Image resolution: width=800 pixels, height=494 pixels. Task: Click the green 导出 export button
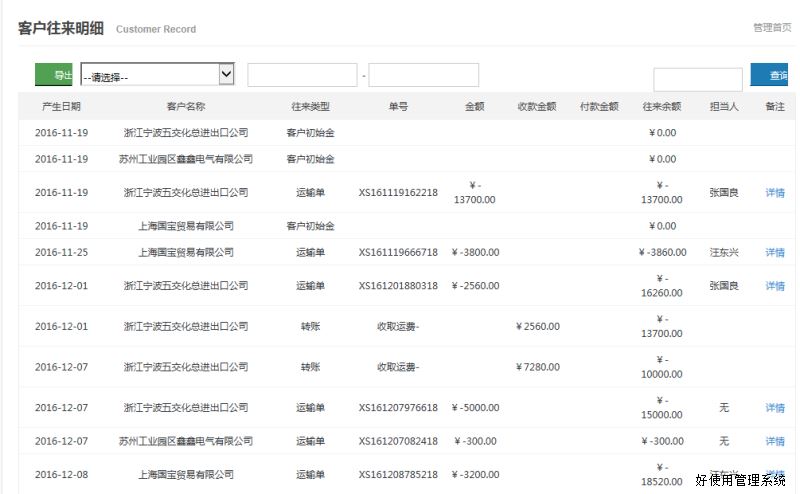click(54, 75)
